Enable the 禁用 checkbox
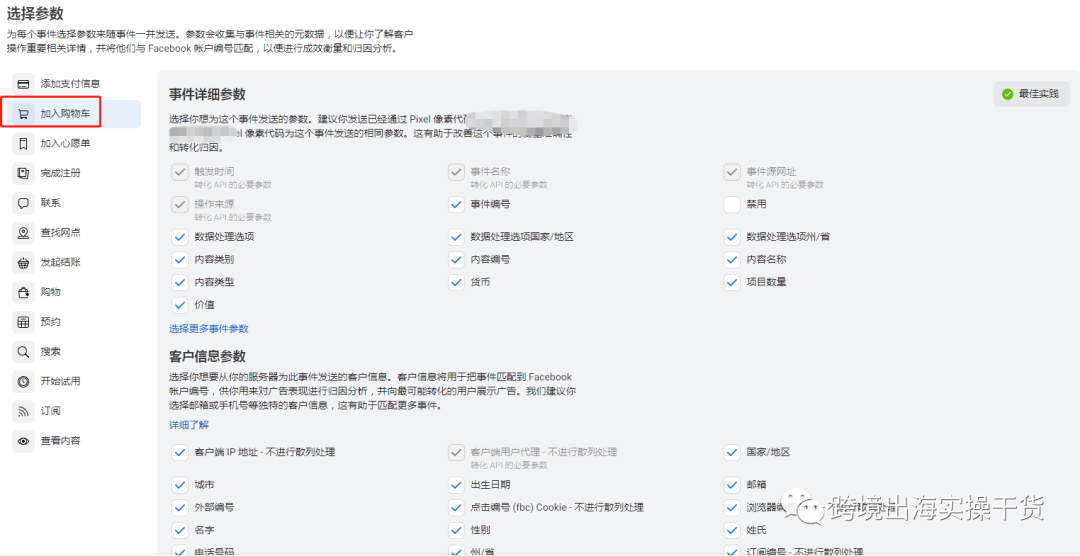The image size is (1080, 556). click(x=732, y=204)
